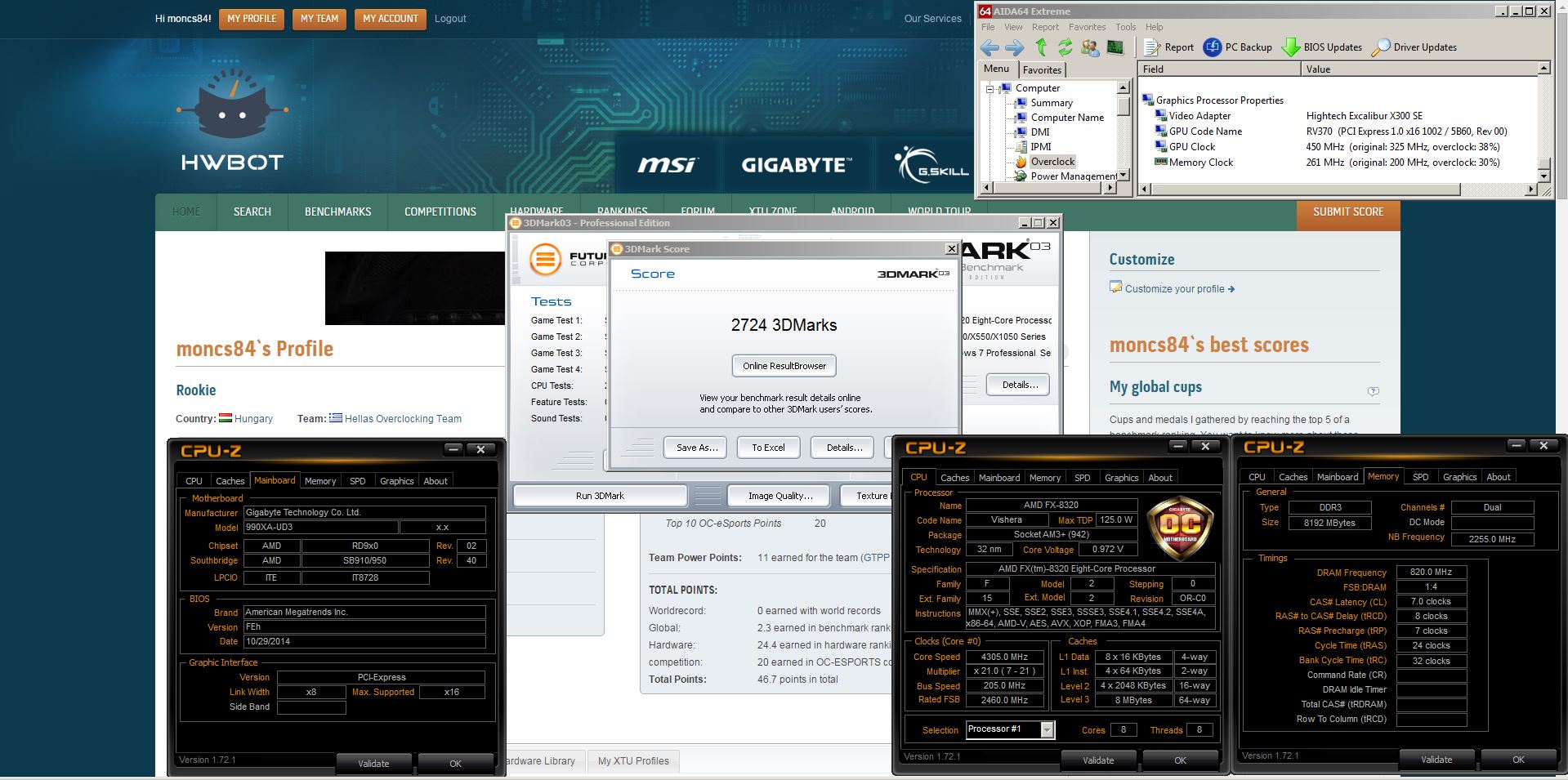Open BENCHMARKS in HWBOT navigation

tap(337, 212)
